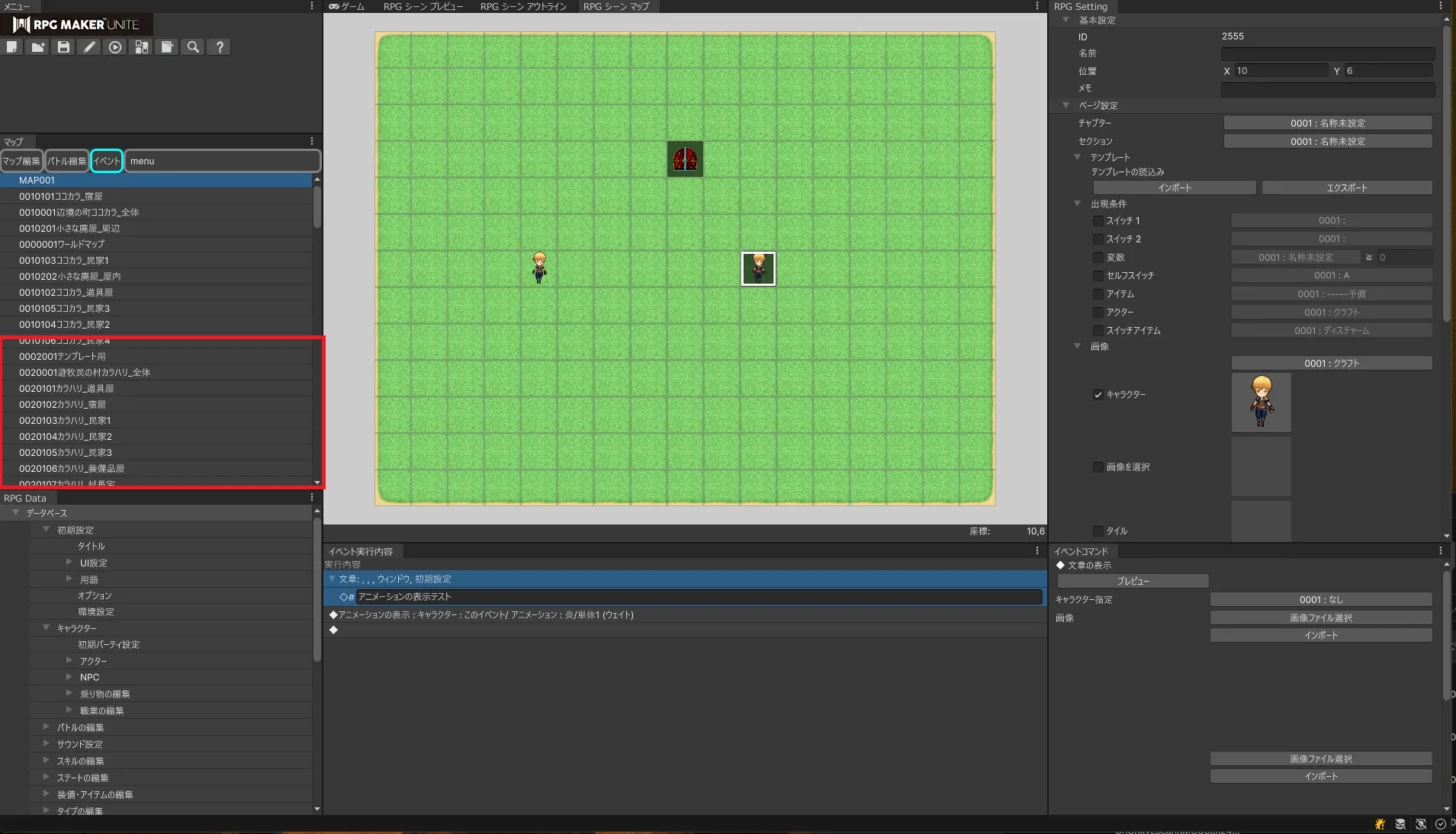
Task: Collapse the 初期設定 tree section
Action: tap(47, 530)
